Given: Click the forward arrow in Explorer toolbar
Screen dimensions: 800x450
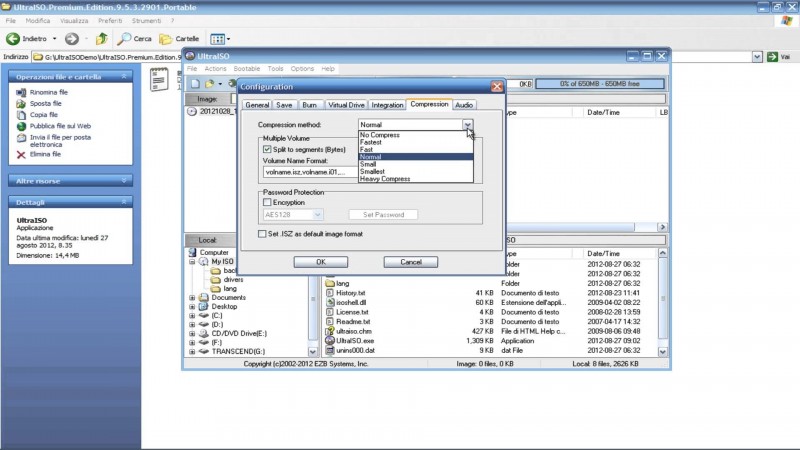Looking at the screenshot, I should click(71, 39).
